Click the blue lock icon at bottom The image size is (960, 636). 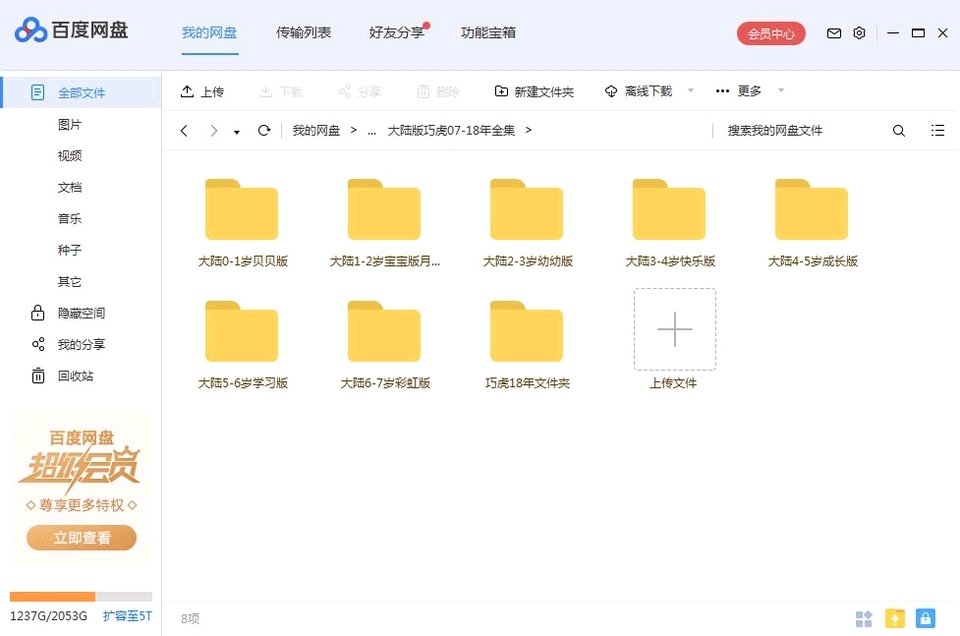pyautogui.click(x=925, y=619)
